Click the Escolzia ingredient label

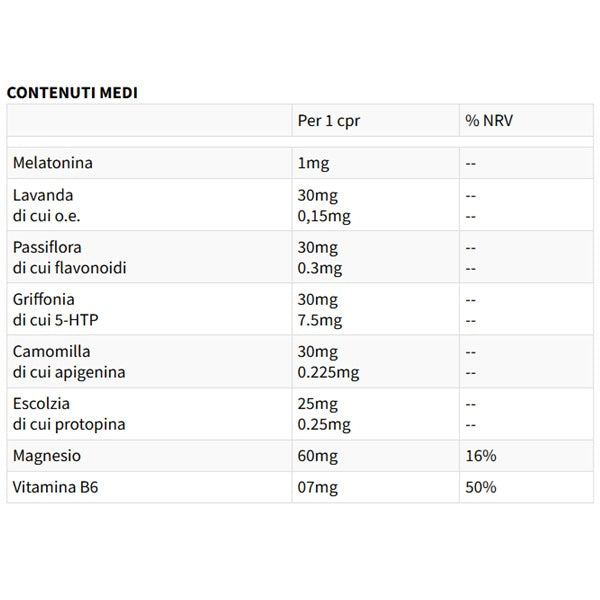tap(43, 404)
